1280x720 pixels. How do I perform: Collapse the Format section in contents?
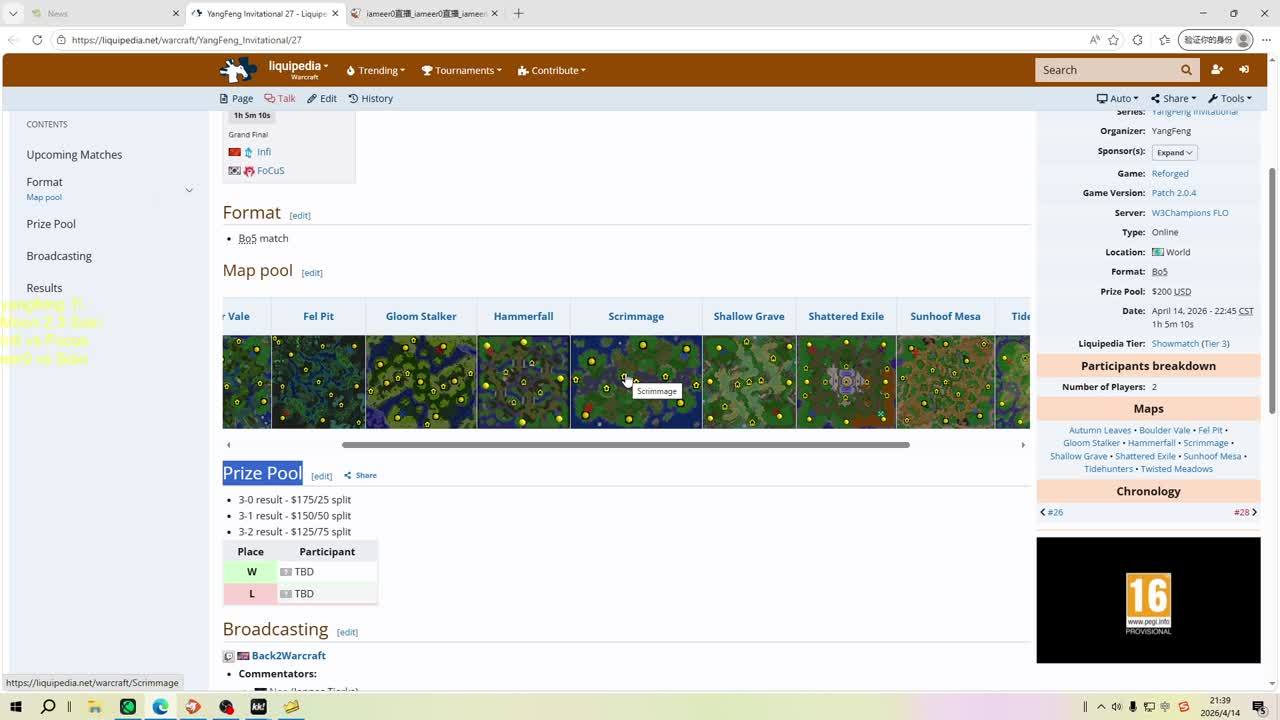pyautogui.click(x=189, y=190)
